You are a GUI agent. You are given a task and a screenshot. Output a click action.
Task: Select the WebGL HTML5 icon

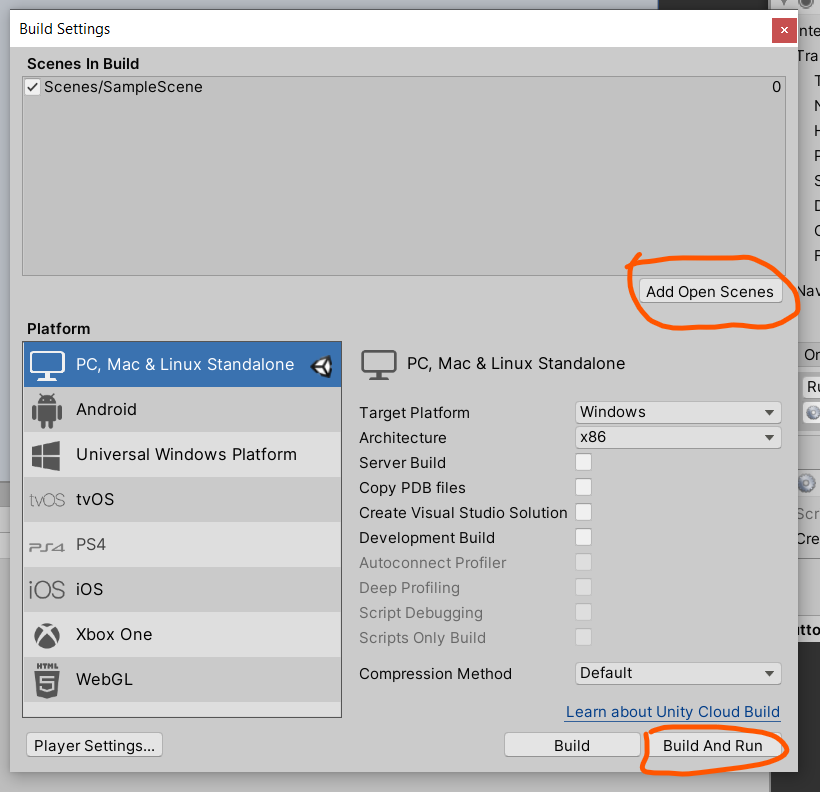[x=47, y=680]
